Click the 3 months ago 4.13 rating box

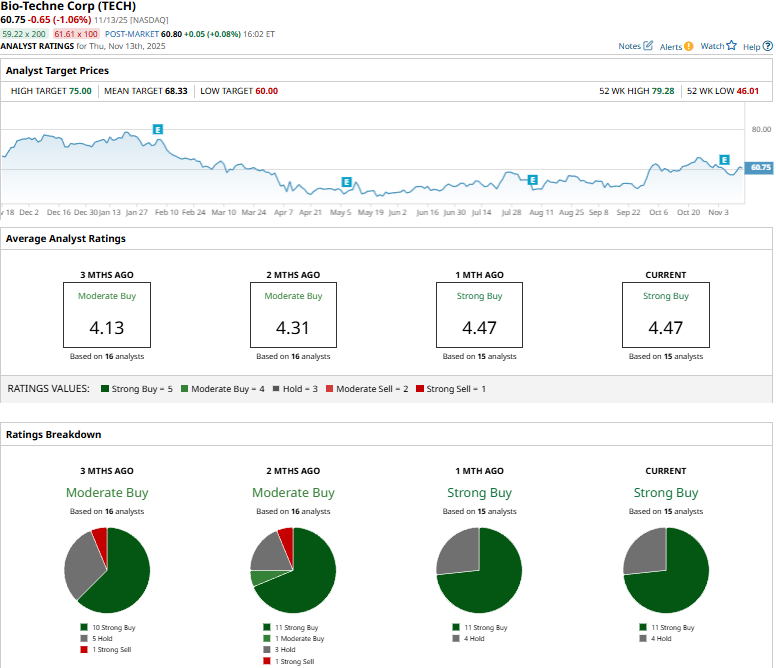[106, 315]
